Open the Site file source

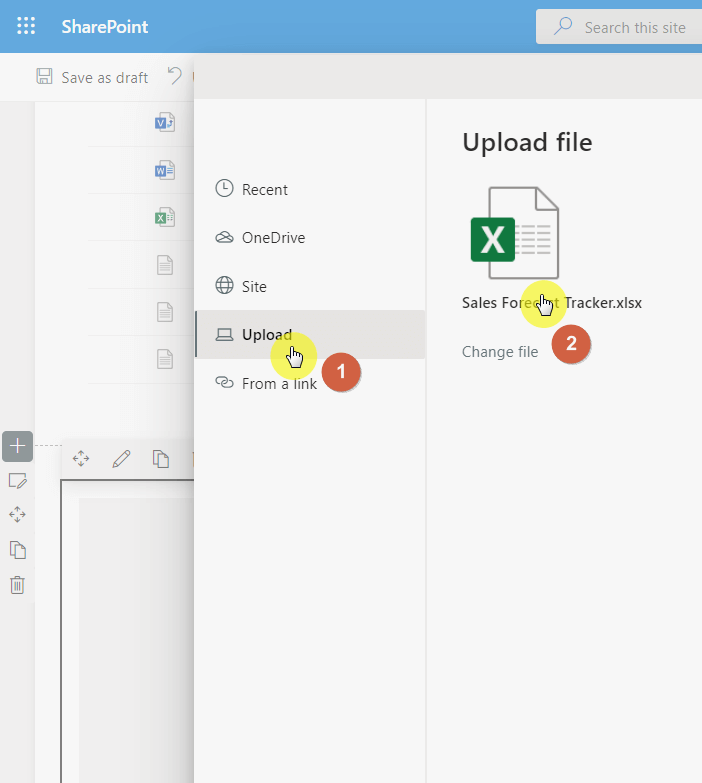click(310, 286)
